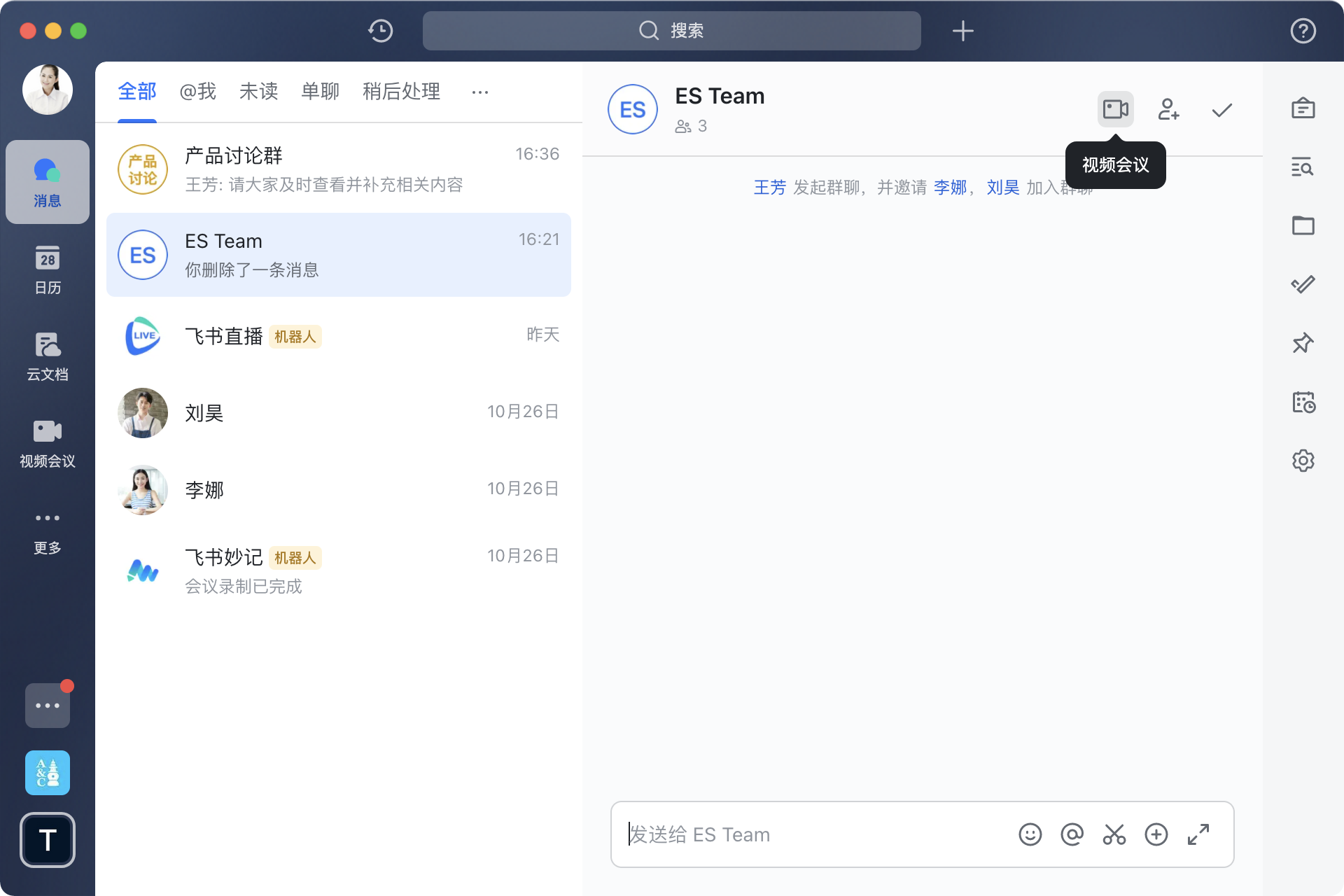Open the tasks double-check icon in the right sidebar
The width and height of the screenshot is (1344, 896).
[x=1303, y=284]
